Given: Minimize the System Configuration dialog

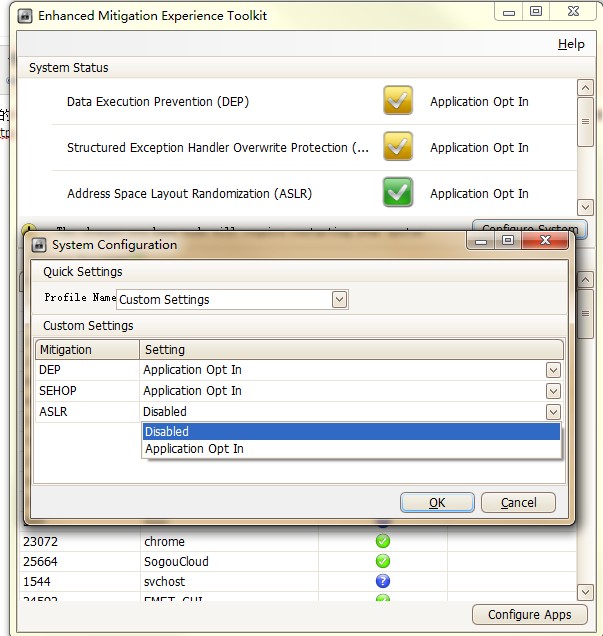Looking at the screenshot, I should [x=481, y=241].
